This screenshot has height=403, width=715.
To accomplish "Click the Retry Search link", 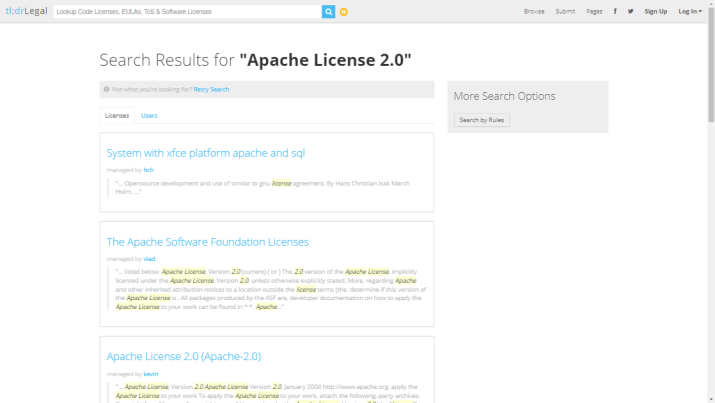I will pyautogui.click(x=211, y=89).
